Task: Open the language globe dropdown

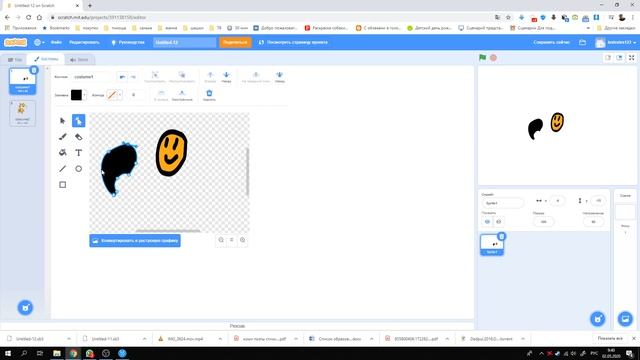Action: pos(39,42)
